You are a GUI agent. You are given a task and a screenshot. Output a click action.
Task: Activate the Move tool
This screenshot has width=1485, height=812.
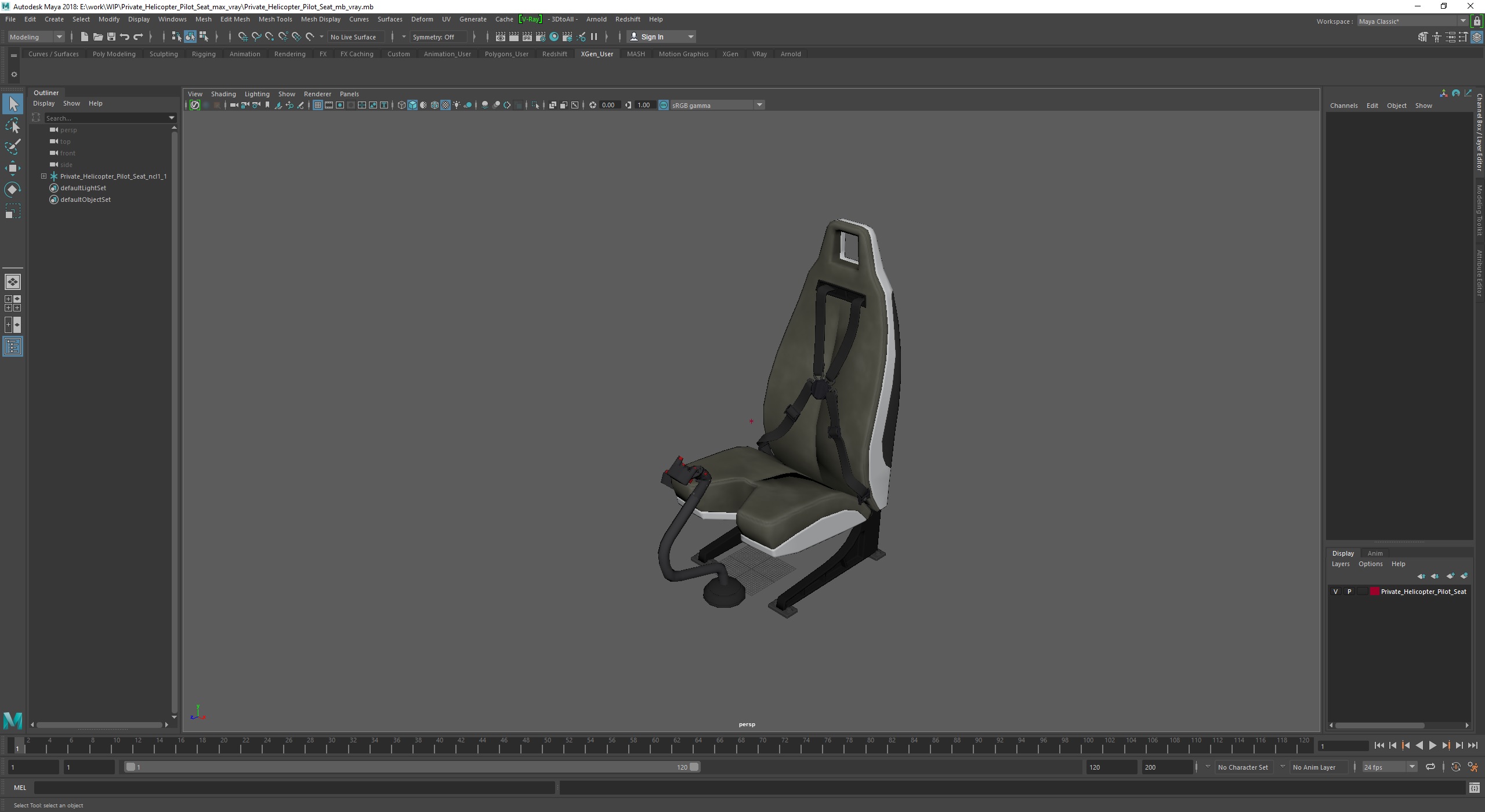tap(13, 168)
